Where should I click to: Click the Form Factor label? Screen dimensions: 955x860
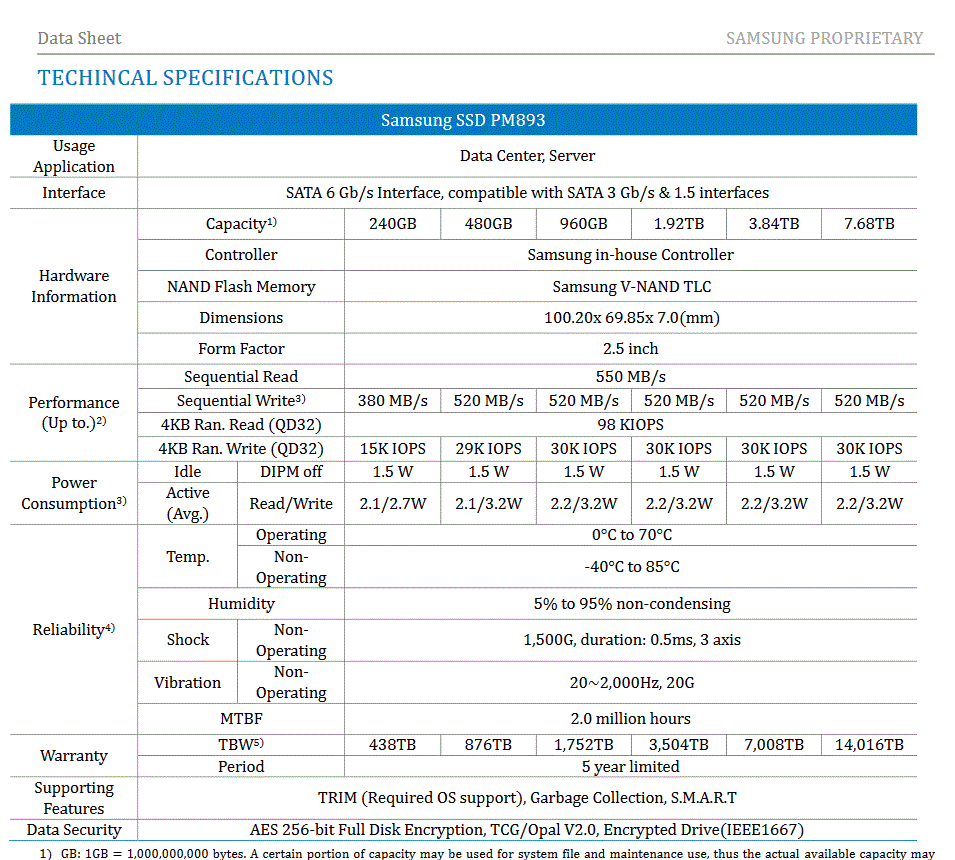(x=241, y=349)
